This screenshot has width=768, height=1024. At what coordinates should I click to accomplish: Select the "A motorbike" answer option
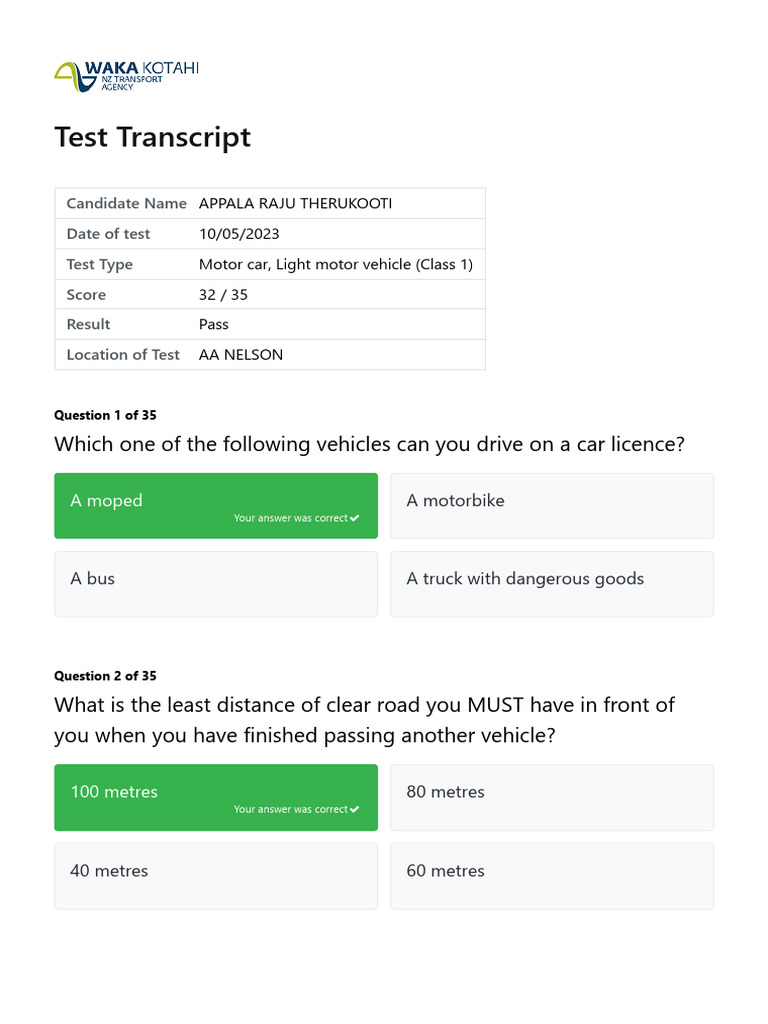[552, 505]
